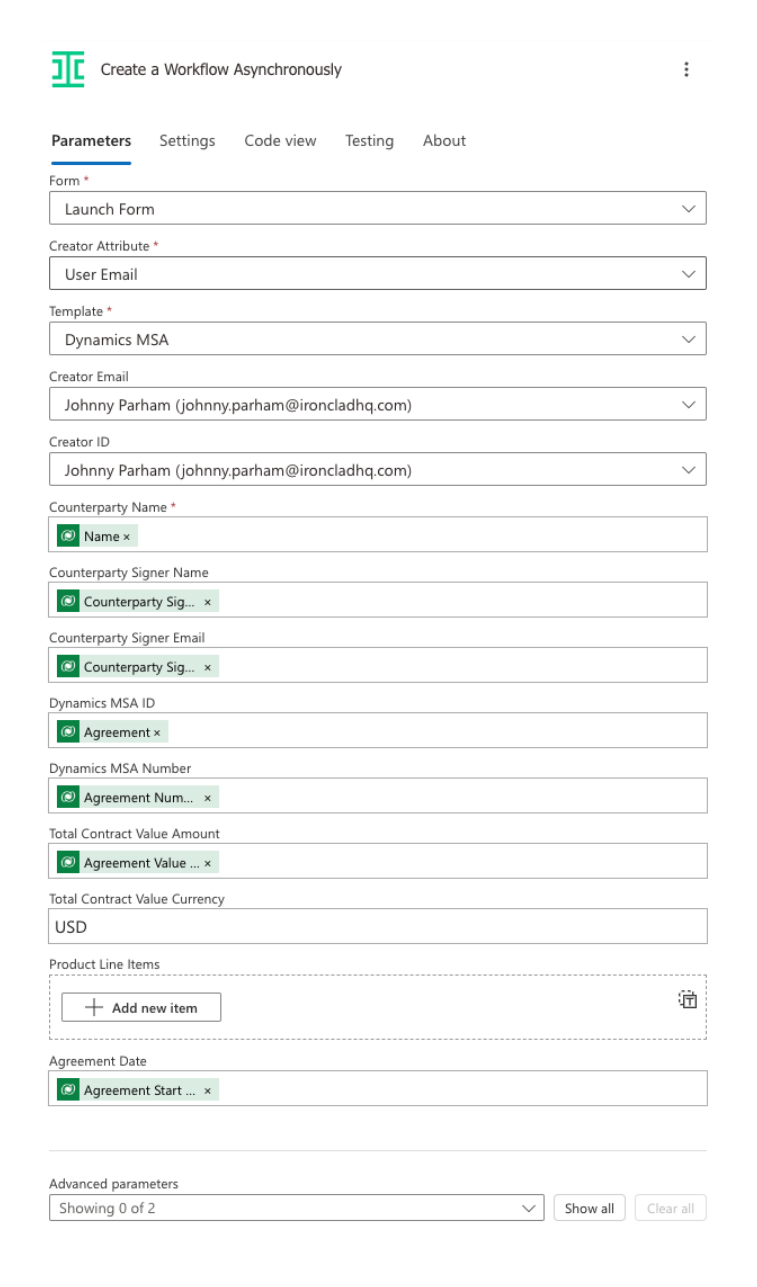The height and width of the screenshot is (1287, 757).
Task: Open the Parameters tab
Action: tap(91, 141)
